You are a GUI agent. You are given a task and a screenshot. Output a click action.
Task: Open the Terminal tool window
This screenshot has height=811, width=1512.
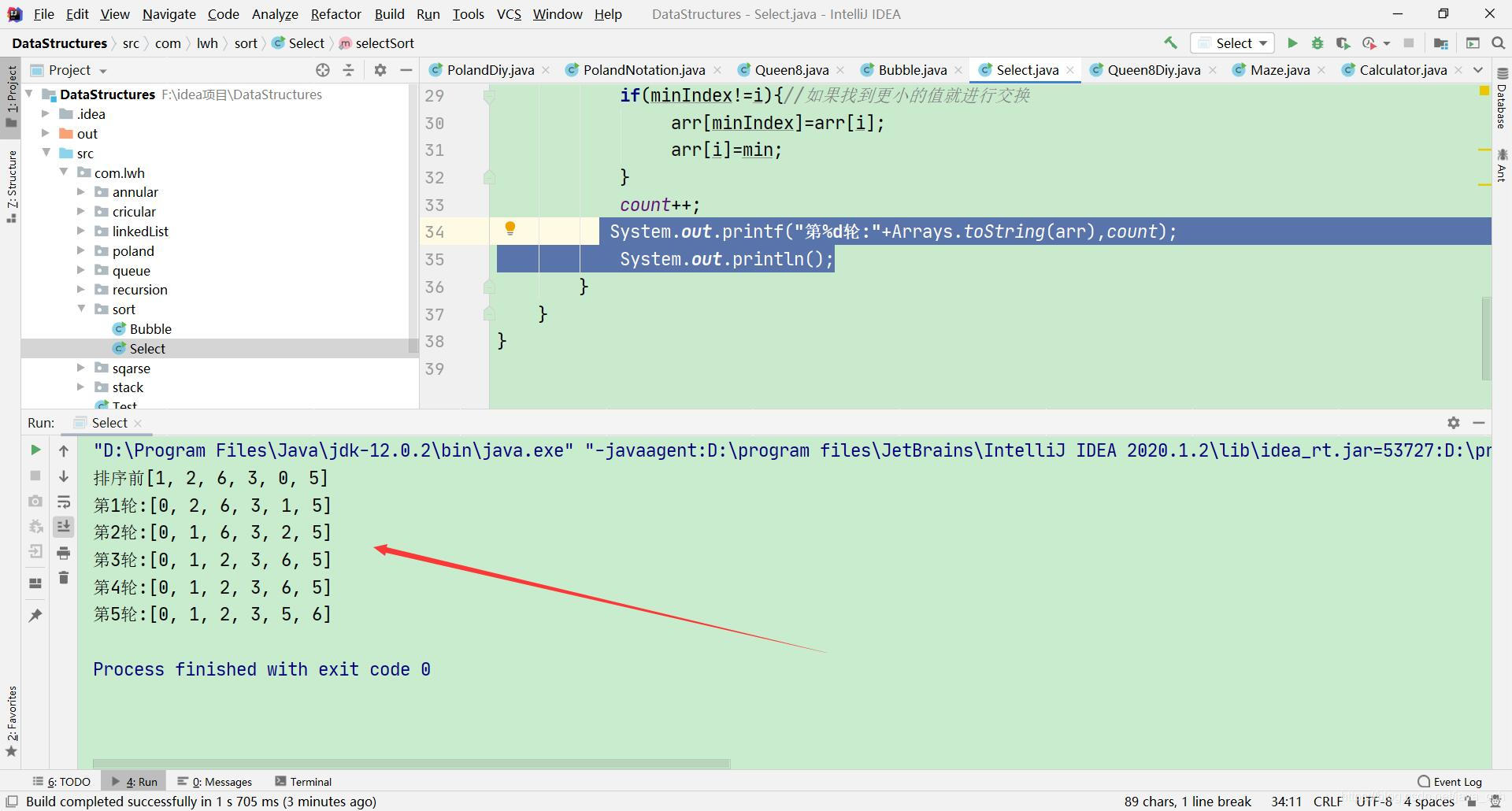[303, 782]
